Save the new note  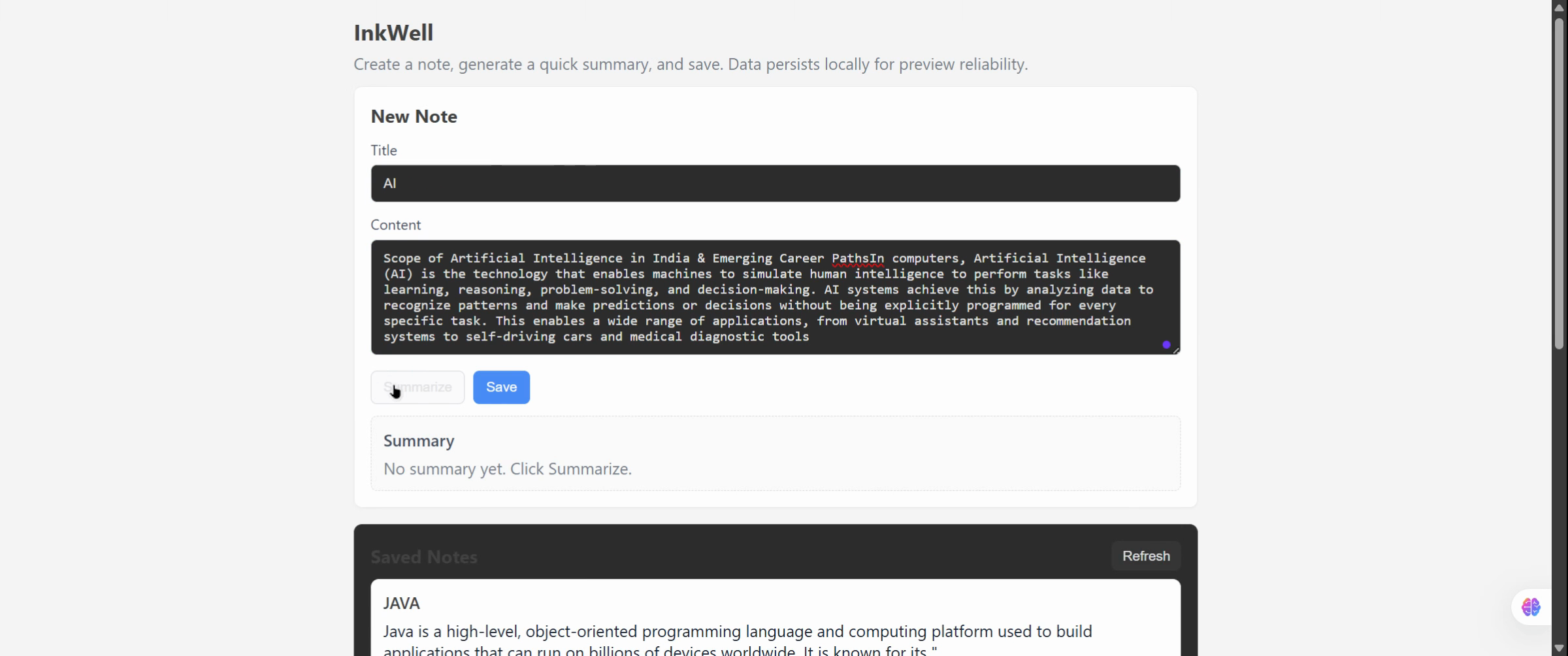point(501,387)
